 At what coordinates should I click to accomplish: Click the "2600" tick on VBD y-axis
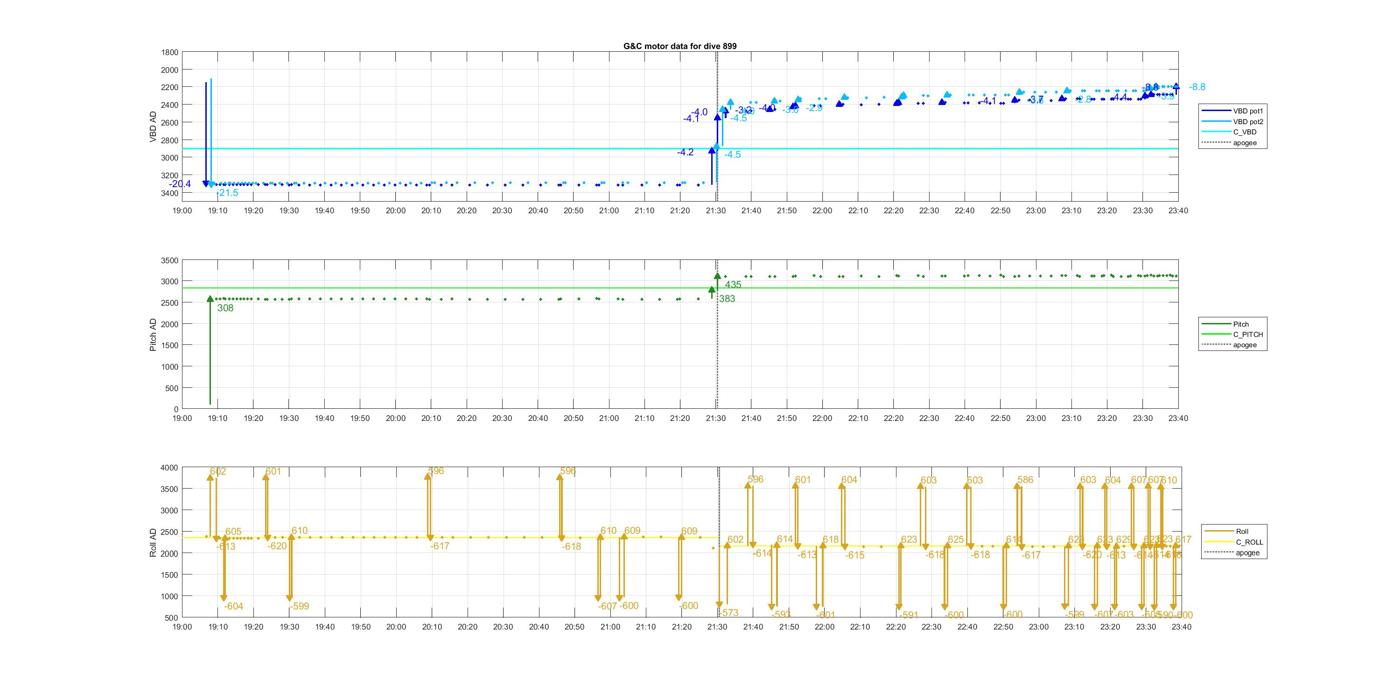[x=170, y=123]
